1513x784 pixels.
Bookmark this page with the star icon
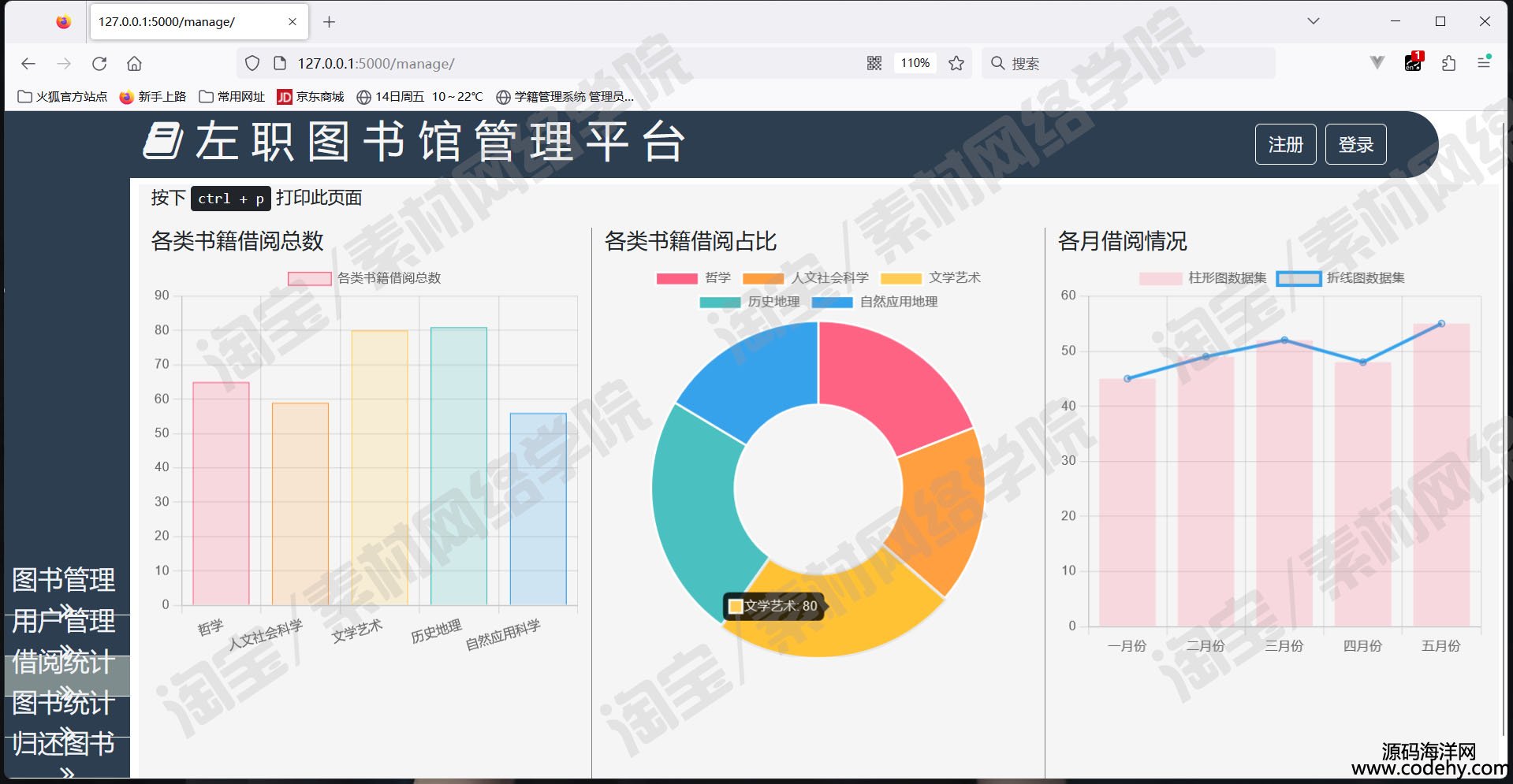956,63
